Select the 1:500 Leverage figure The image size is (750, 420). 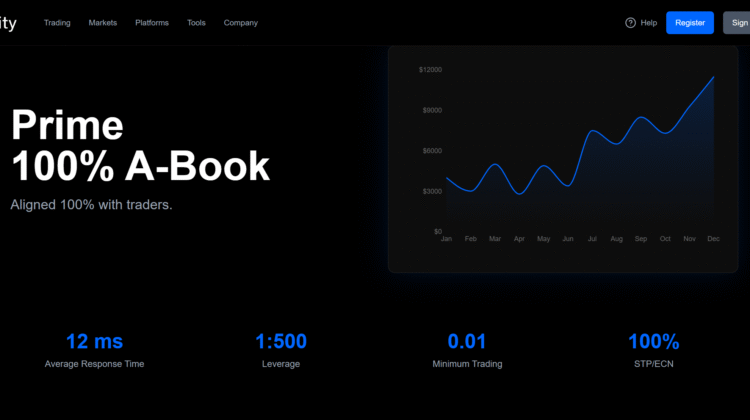[x=281, y=342]
